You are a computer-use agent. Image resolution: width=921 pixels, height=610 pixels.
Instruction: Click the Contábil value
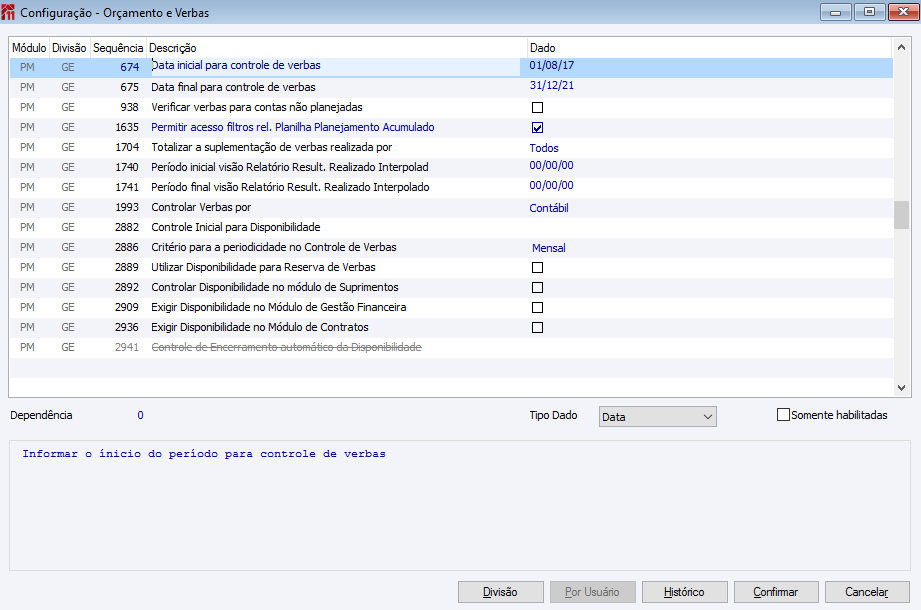549,208
